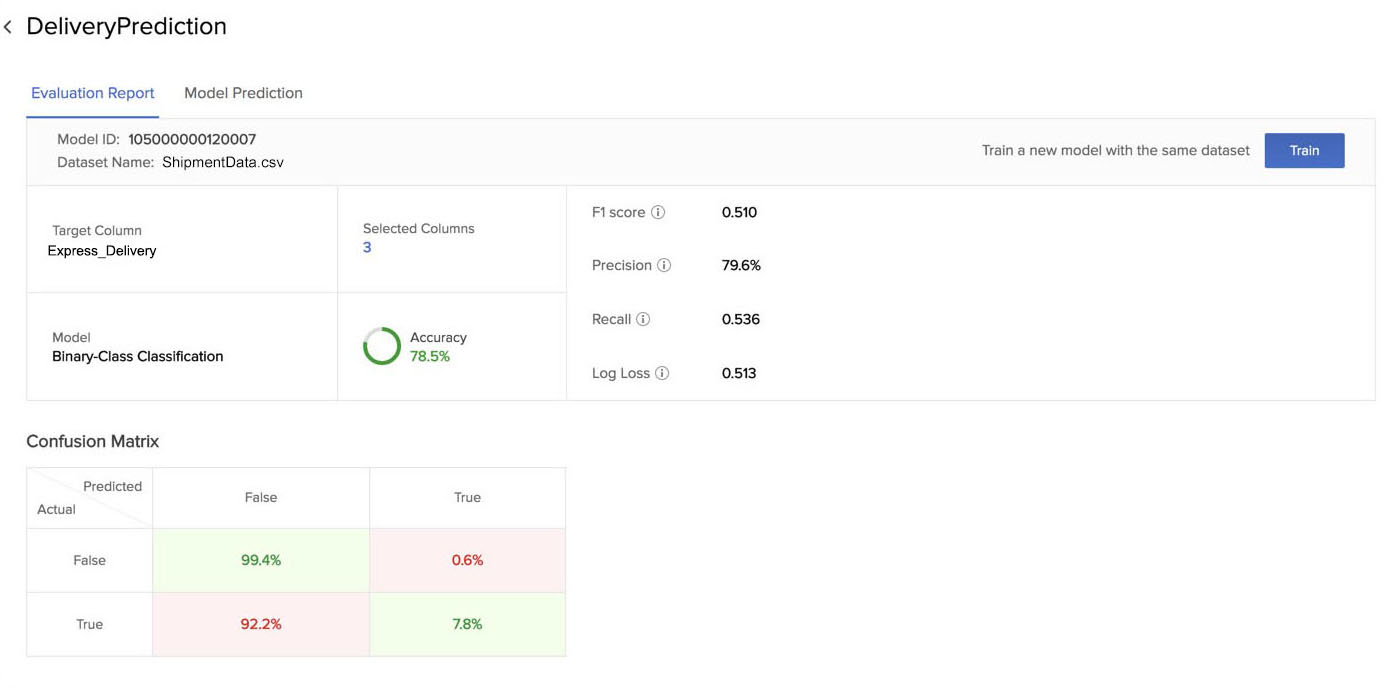1396x688 pixels.
Task: View the Recall metric info icon
Action: coord(644,319)
